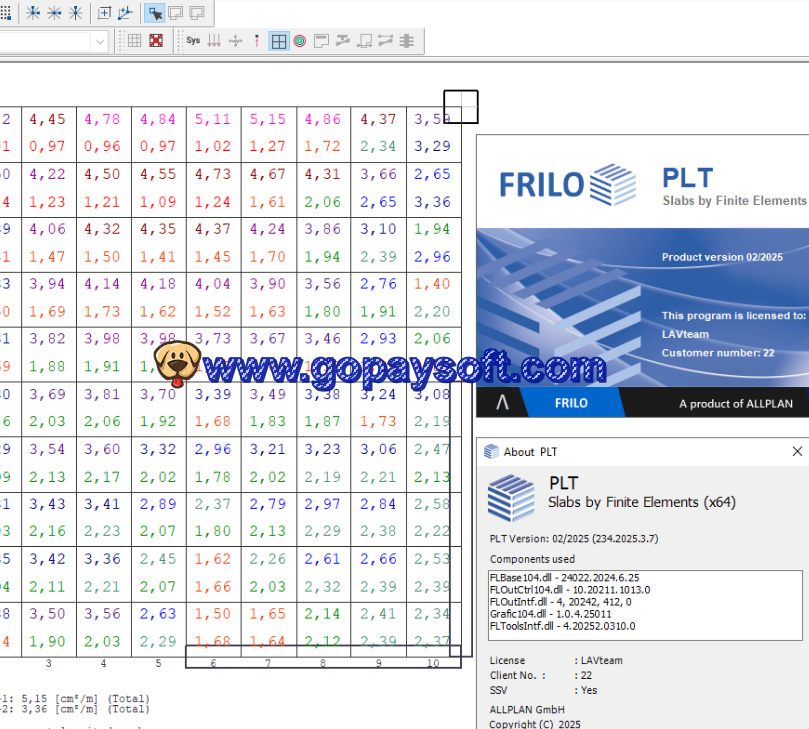This screenshot has width=809, height=729.
Task: Click the table cell value 4,22
Action: coord(47,174)
